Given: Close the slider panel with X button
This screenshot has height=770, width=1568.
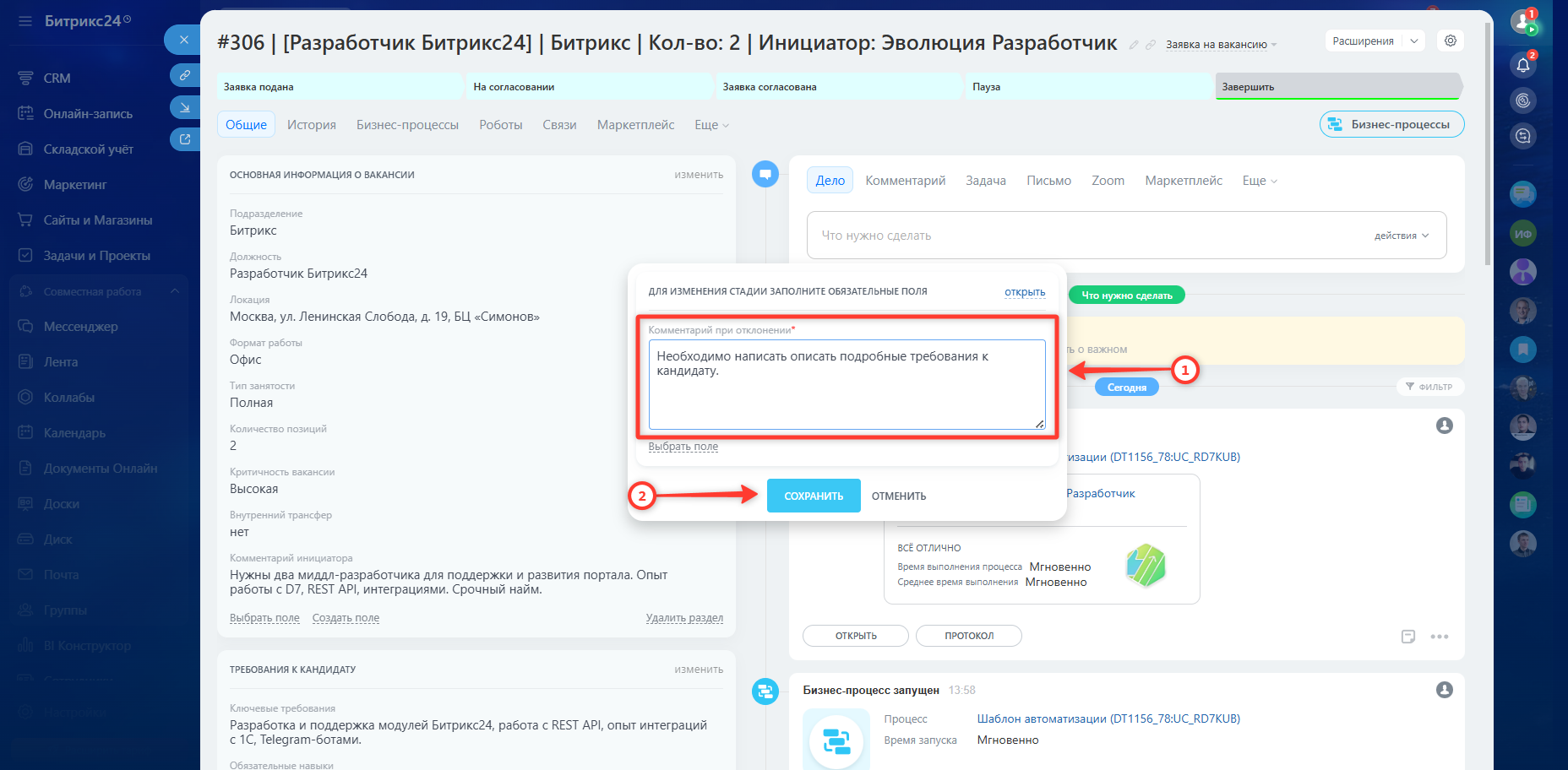Looking at the screenshot, I should (183, 40).
